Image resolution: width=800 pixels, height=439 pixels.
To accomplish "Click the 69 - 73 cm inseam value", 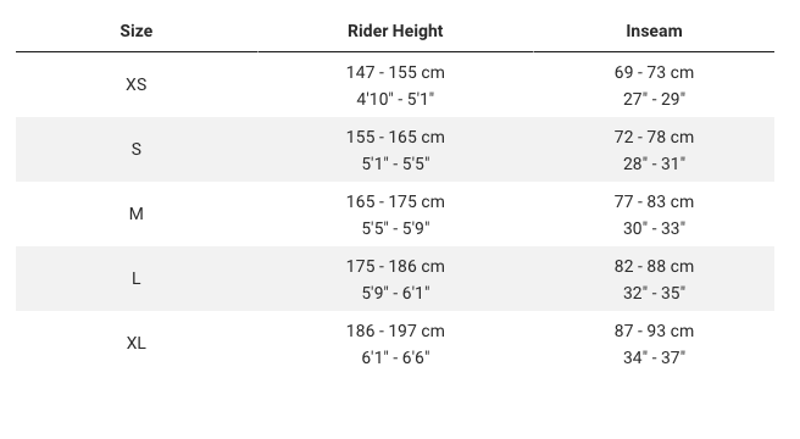I will 654,73.
